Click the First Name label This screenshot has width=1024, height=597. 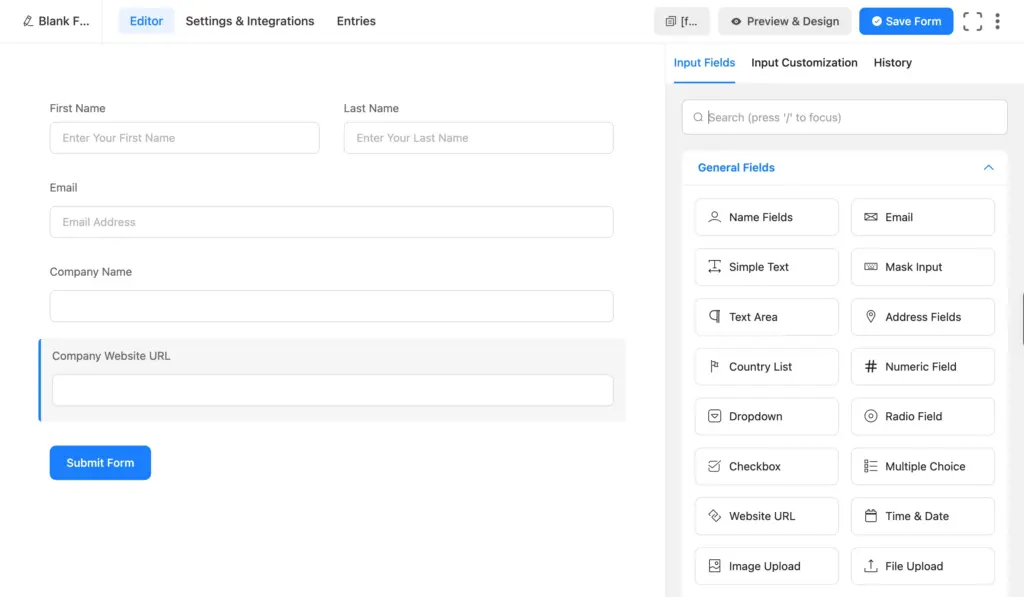click(x=77, y=108)
